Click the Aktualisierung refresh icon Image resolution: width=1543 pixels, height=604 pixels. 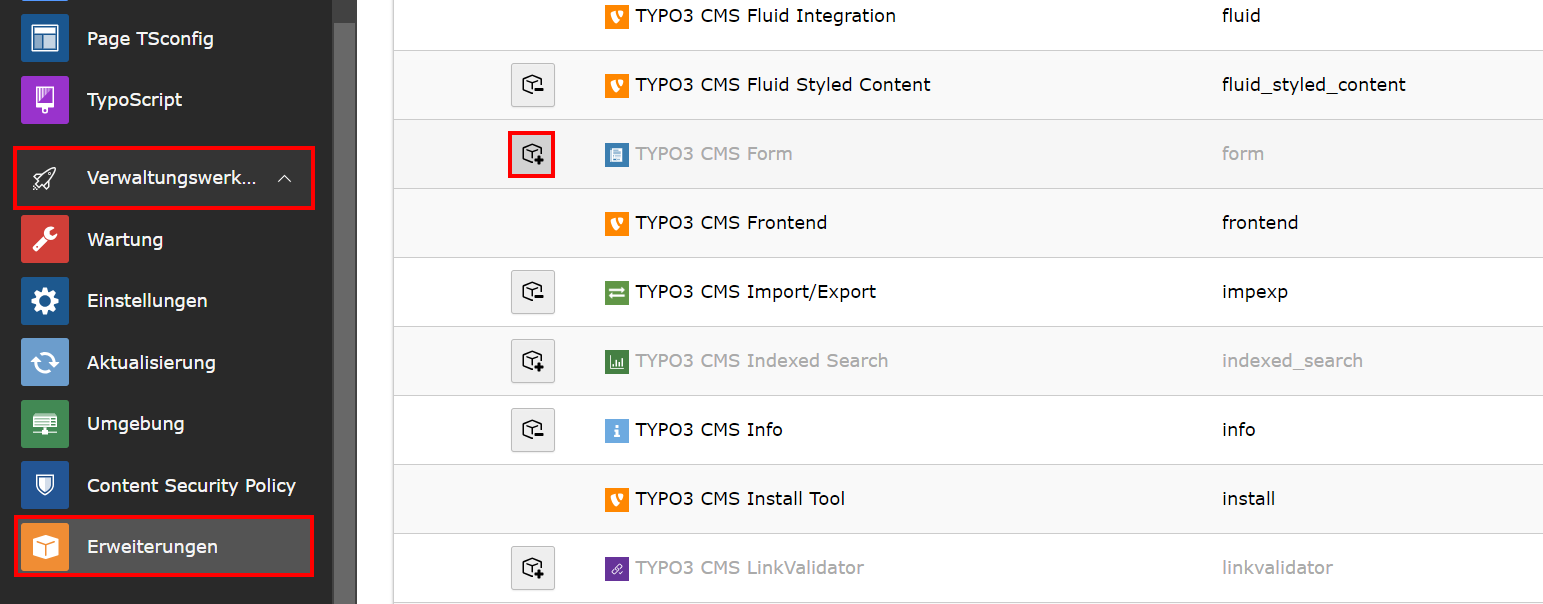click(45, 362)
